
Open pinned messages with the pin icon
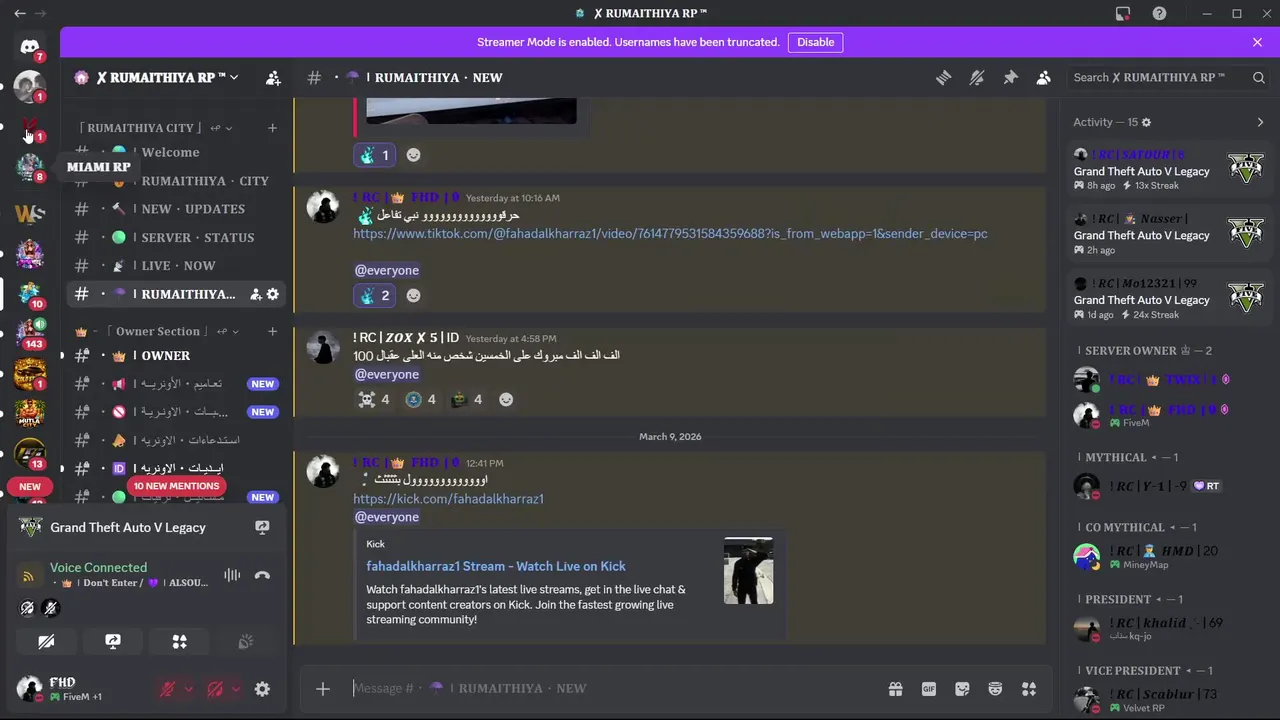(1010, 78)
